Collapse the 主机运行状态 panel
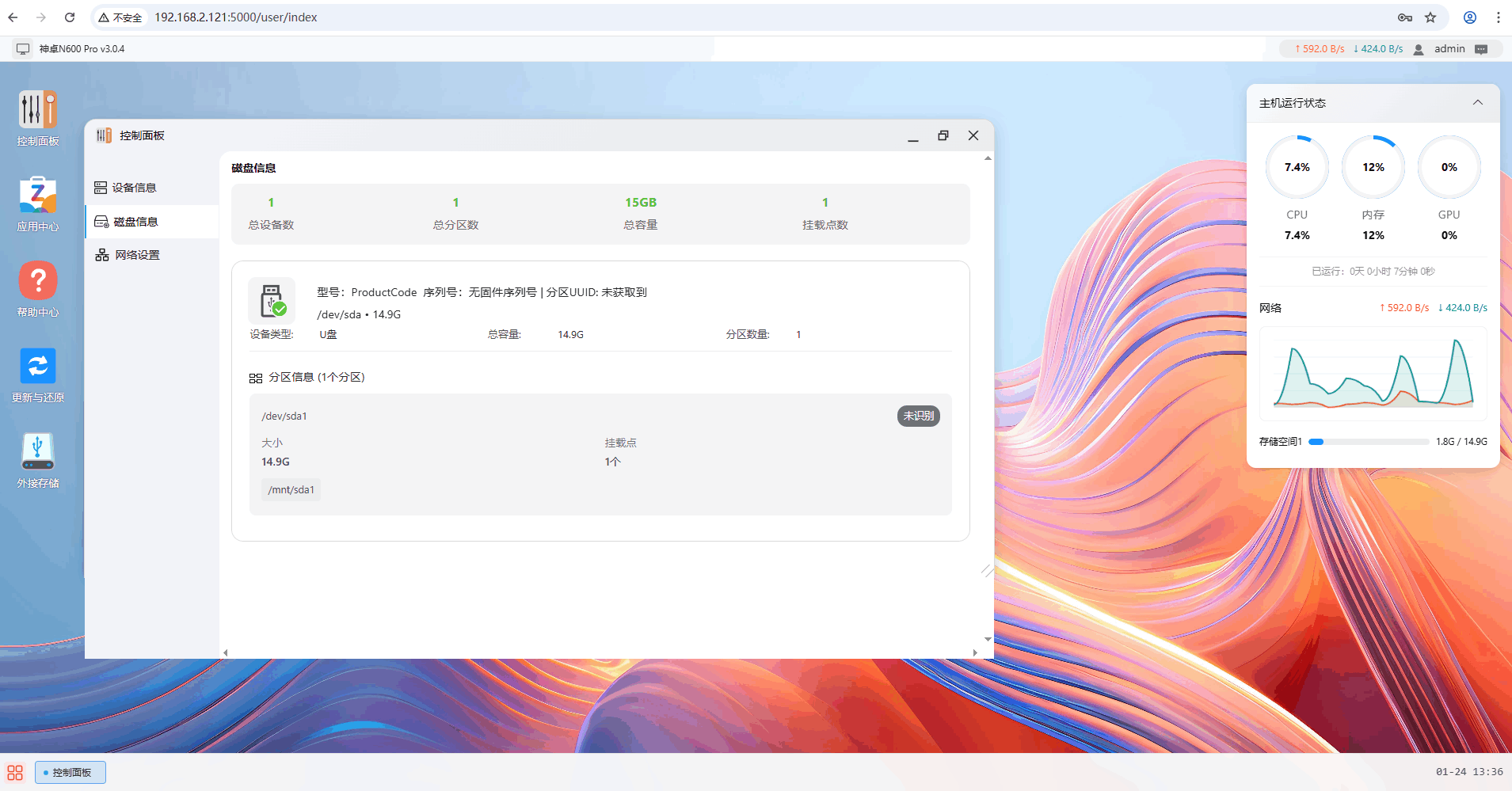This screenshot has width=1512, height=791. point(1477,103)
